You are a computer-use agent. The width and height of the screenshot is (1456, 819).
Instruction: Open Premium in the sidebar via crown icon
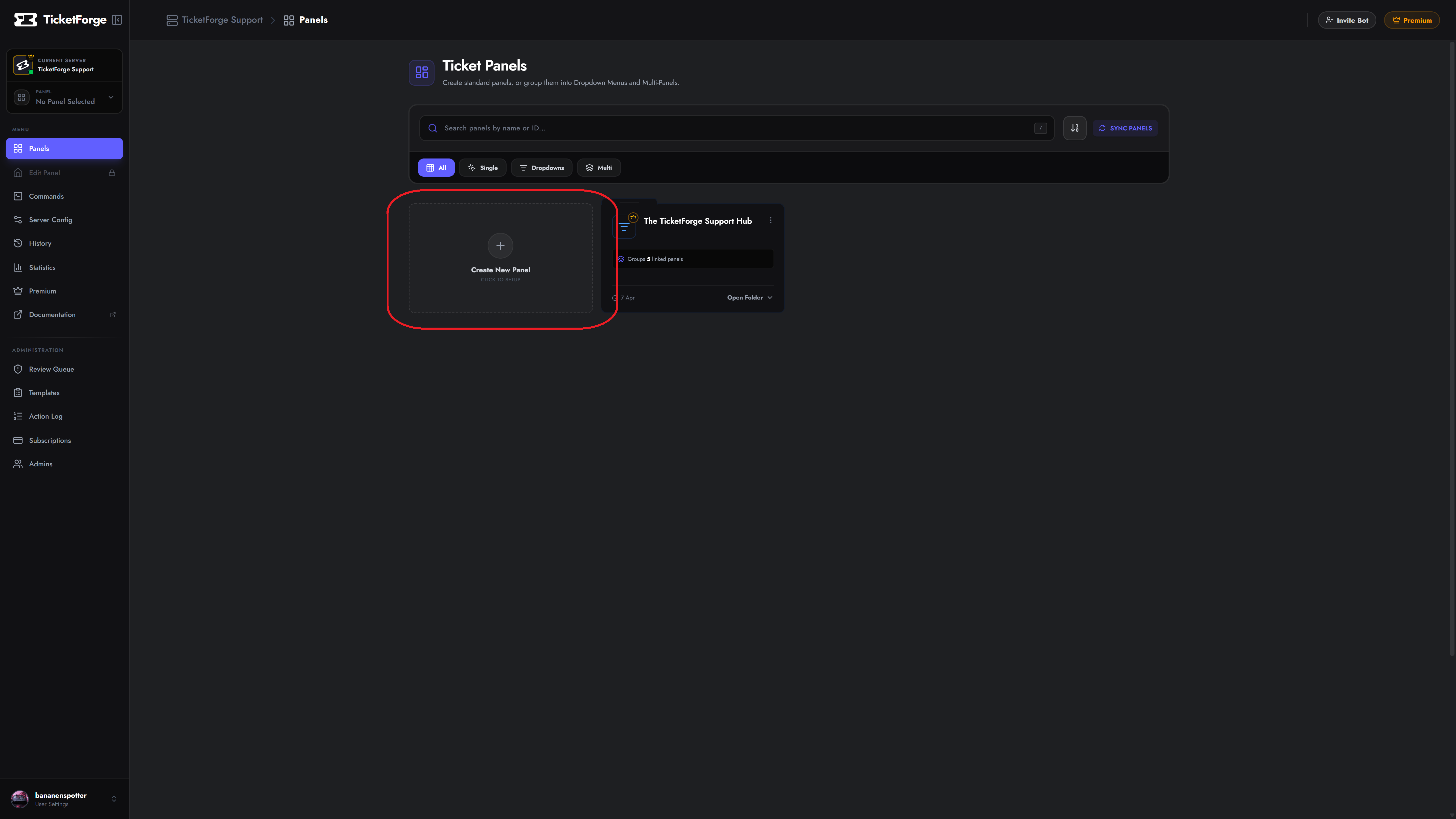(x=18, y=291)
